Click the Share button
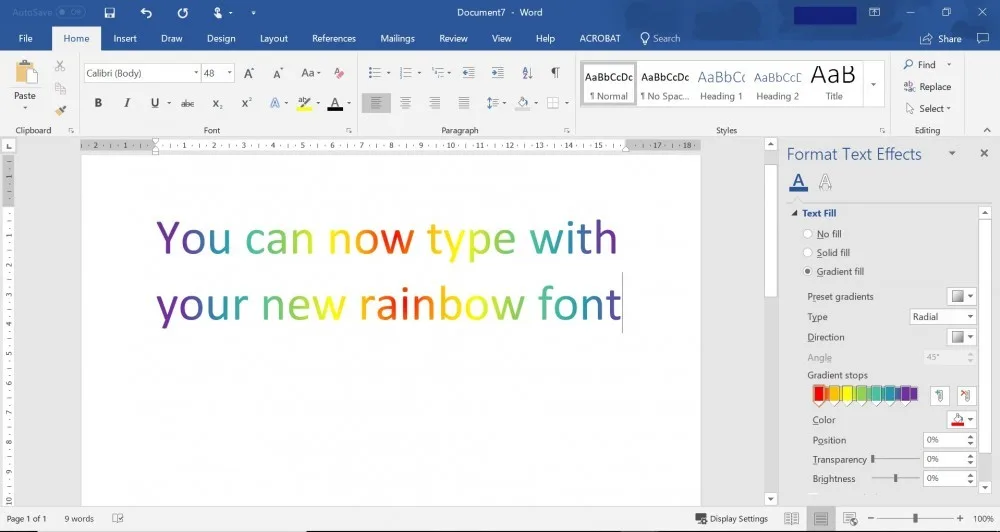The height and width of the screenshot is (532, 1000). coord(941,39)
